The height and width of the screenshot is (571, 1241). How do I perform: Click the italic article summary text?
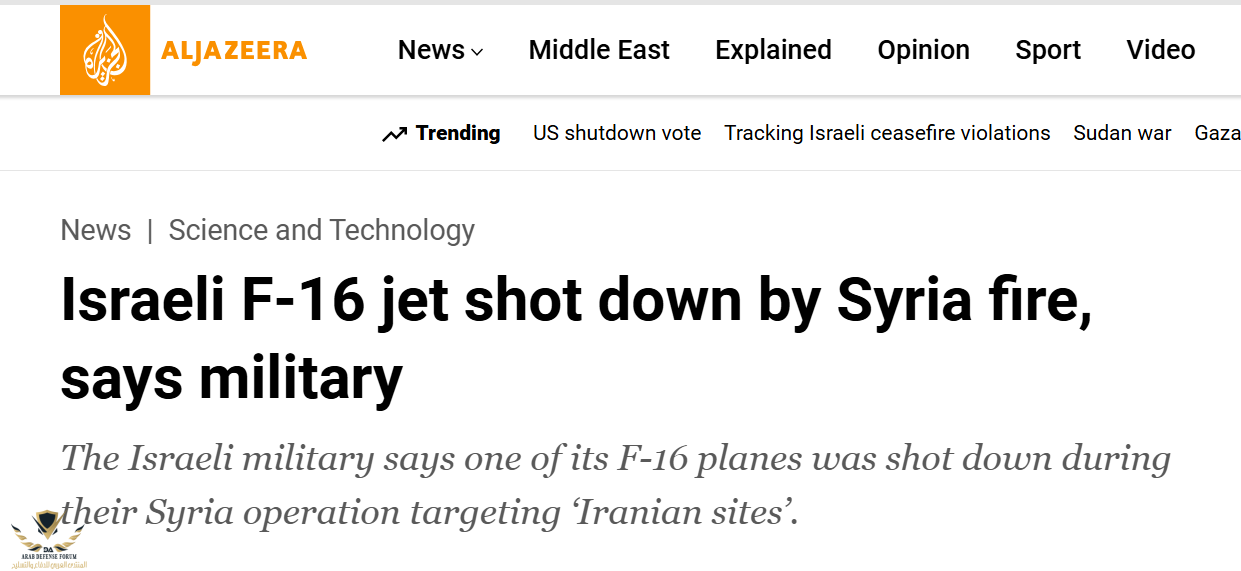[x=615, y=459]
